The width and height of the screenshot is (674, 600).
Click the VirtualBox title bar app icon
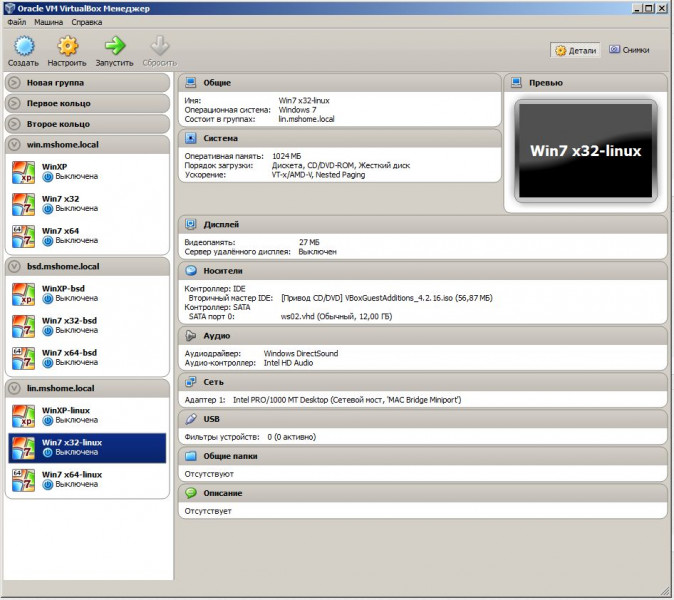[x=9, y=8]
